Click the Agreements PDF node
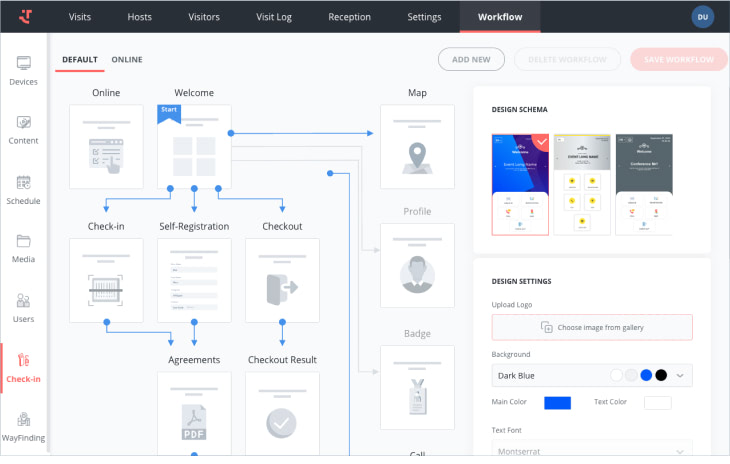This screenshot has width=730, height=464. tap(193, 413)
